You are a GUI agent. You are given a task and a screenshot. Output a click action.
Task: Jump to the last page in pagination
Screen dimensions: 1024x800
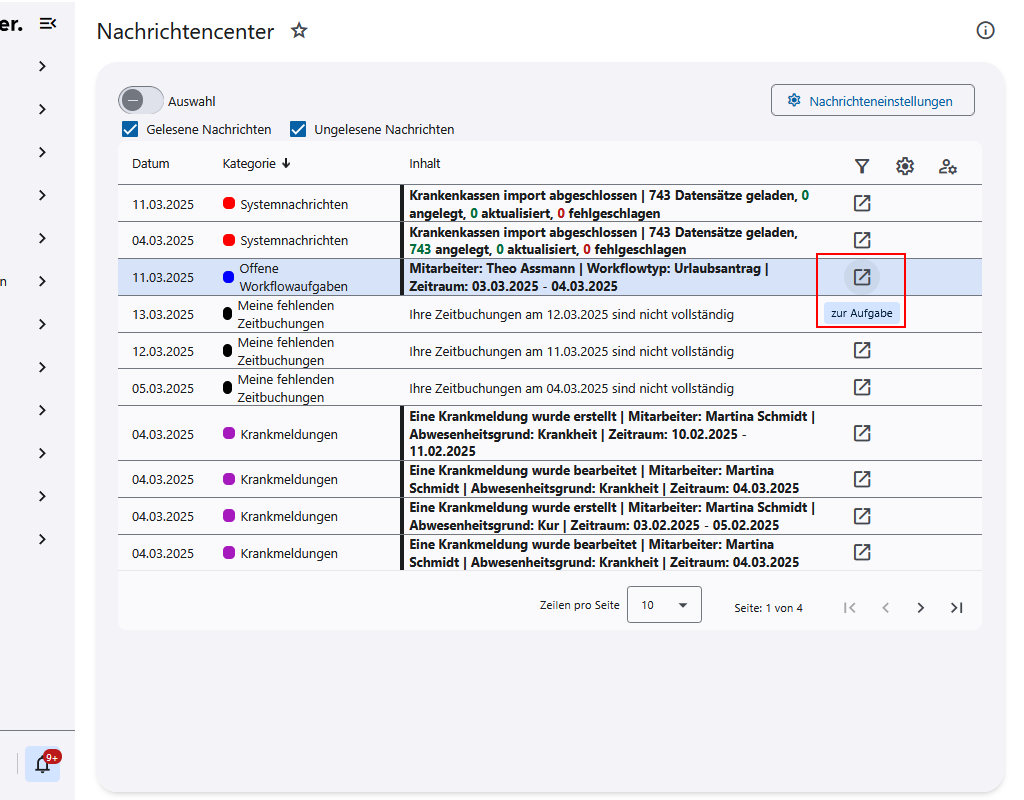(x=956, y=607)
